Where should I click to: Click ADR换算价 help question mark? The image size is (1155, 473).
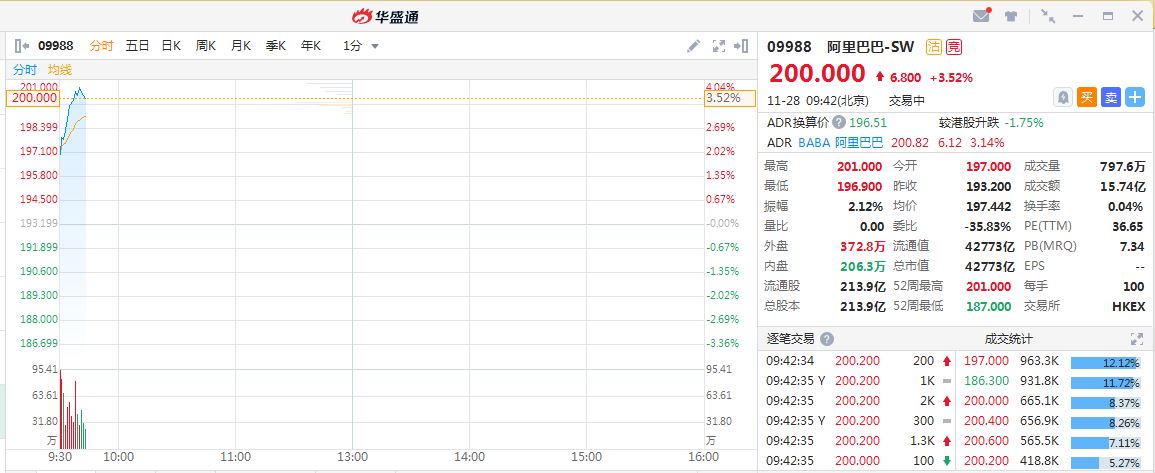point(838,123)
